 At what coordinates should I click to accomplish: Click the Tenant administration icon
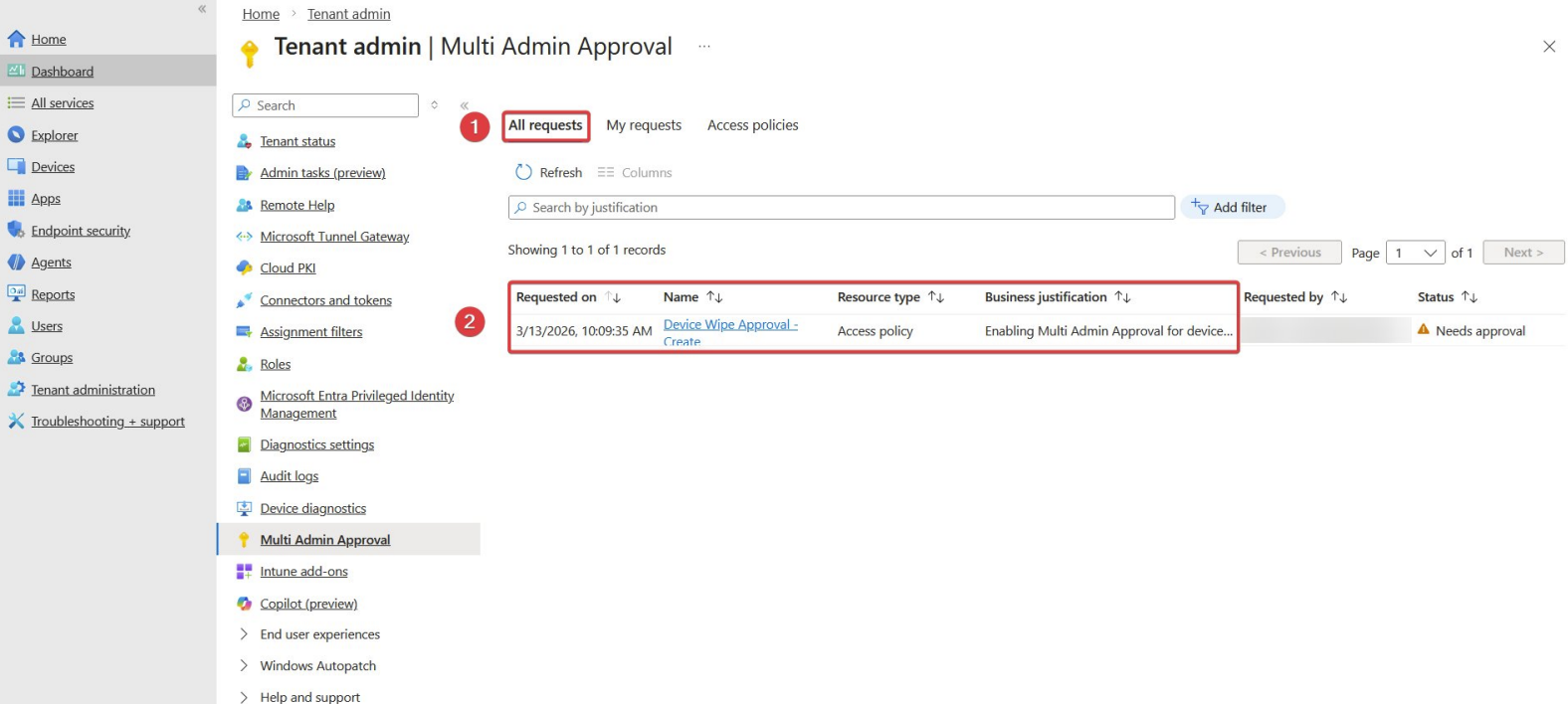pos(16,389)
